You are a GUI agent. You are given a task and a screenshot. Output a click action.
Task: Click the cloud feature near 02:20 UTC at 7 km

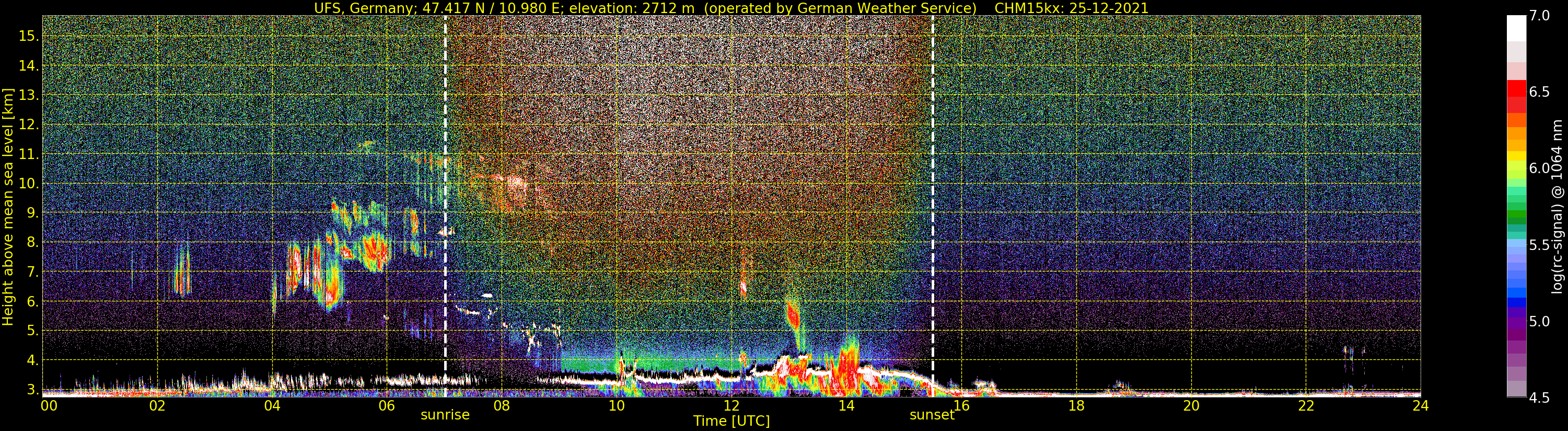coord(182,271)
